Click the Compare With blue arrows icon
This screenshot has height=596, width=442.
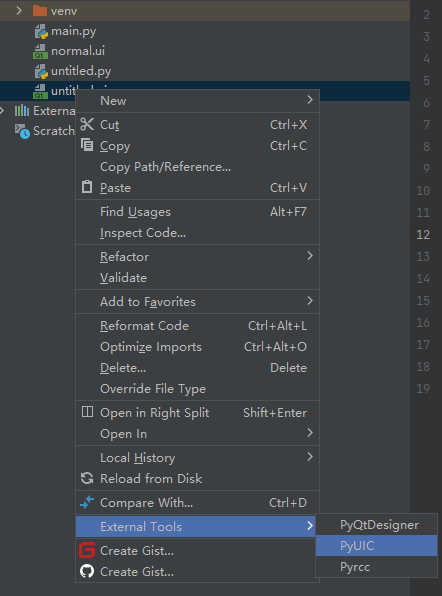pyautogui.click(x=87, y=502)
